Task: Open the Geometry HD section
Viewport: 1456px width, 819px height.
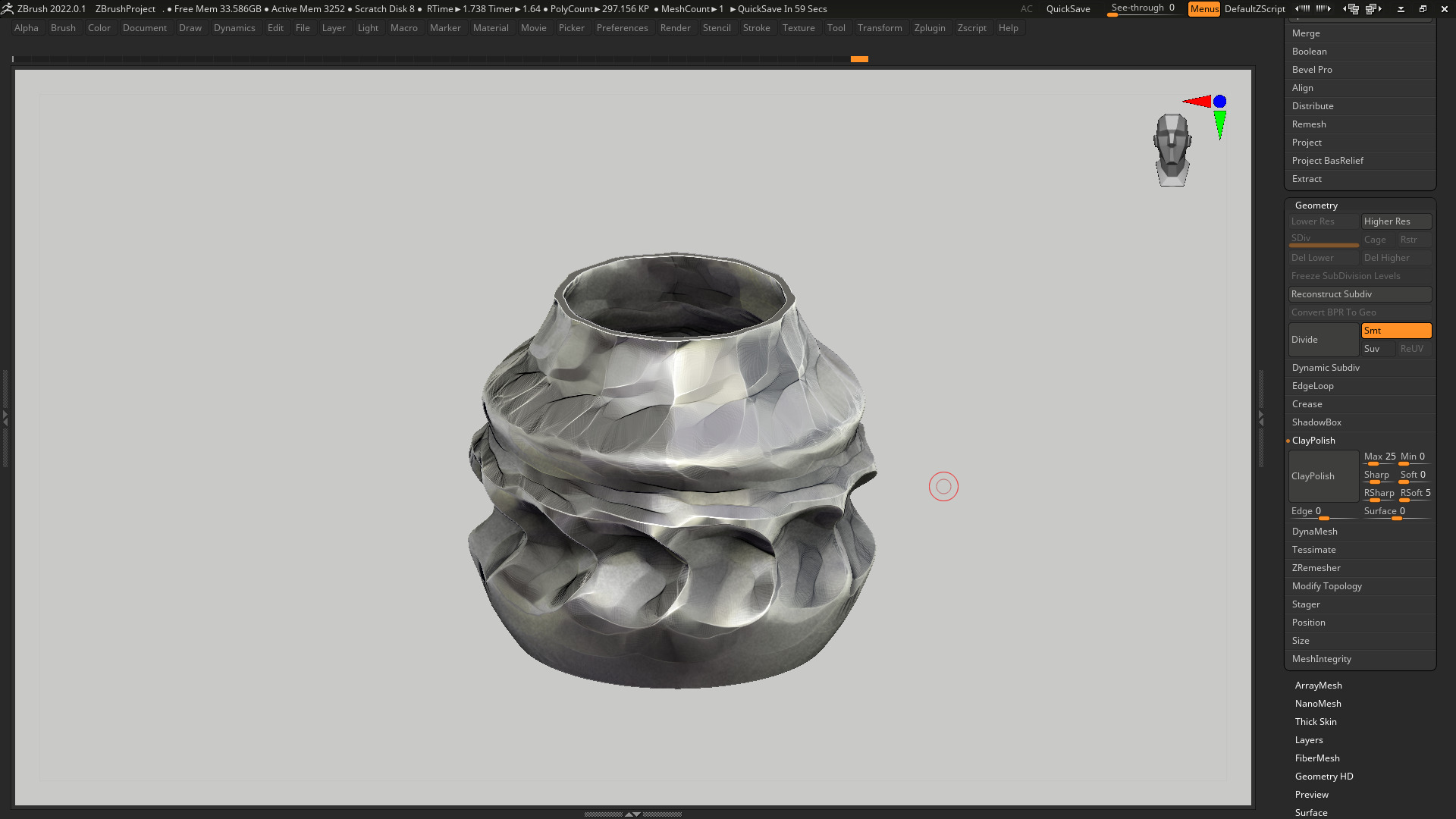Action: pyautogui.click(x=1324, y=777)
